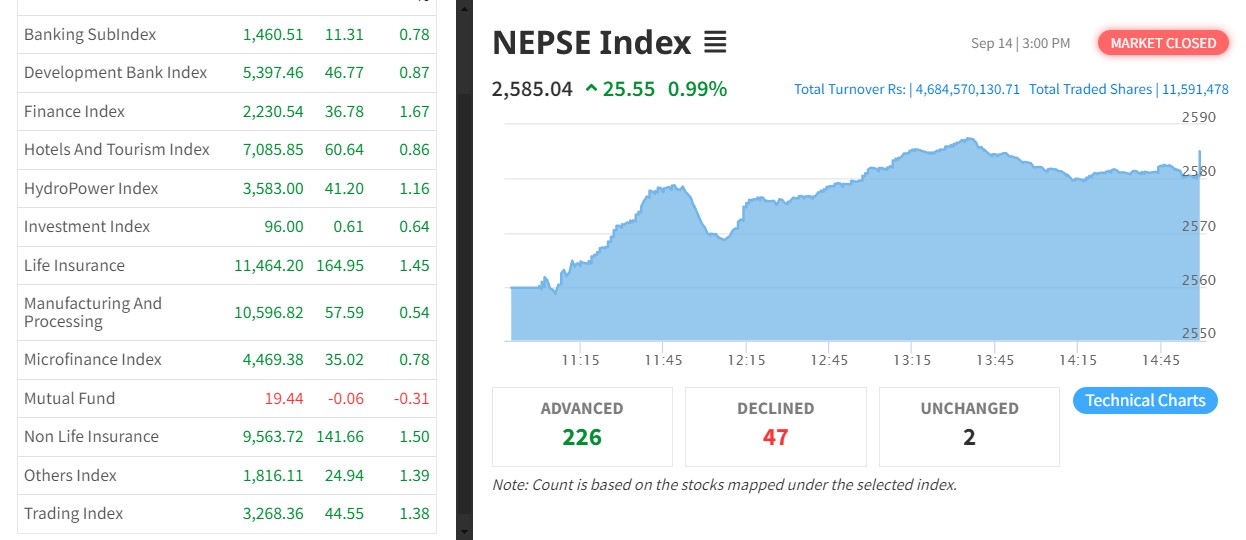The height and width of the screenshot is (540, 1246).
Task: Click the scrollbar down arrow
Action: pos(464,530)
